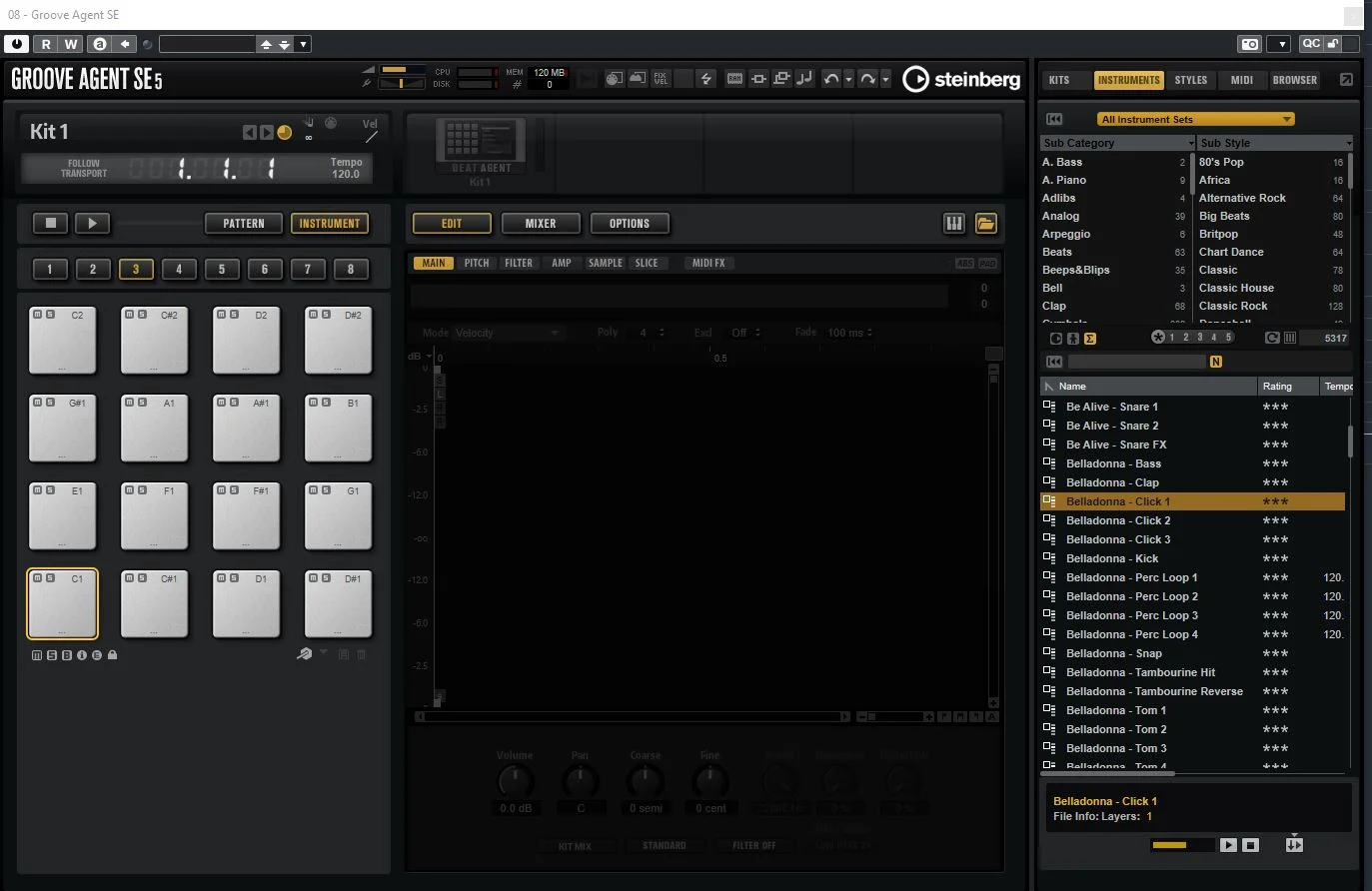Load the previous kit arrow
Viewport: 1372px width, 891px height.
[x=250, y=132]
